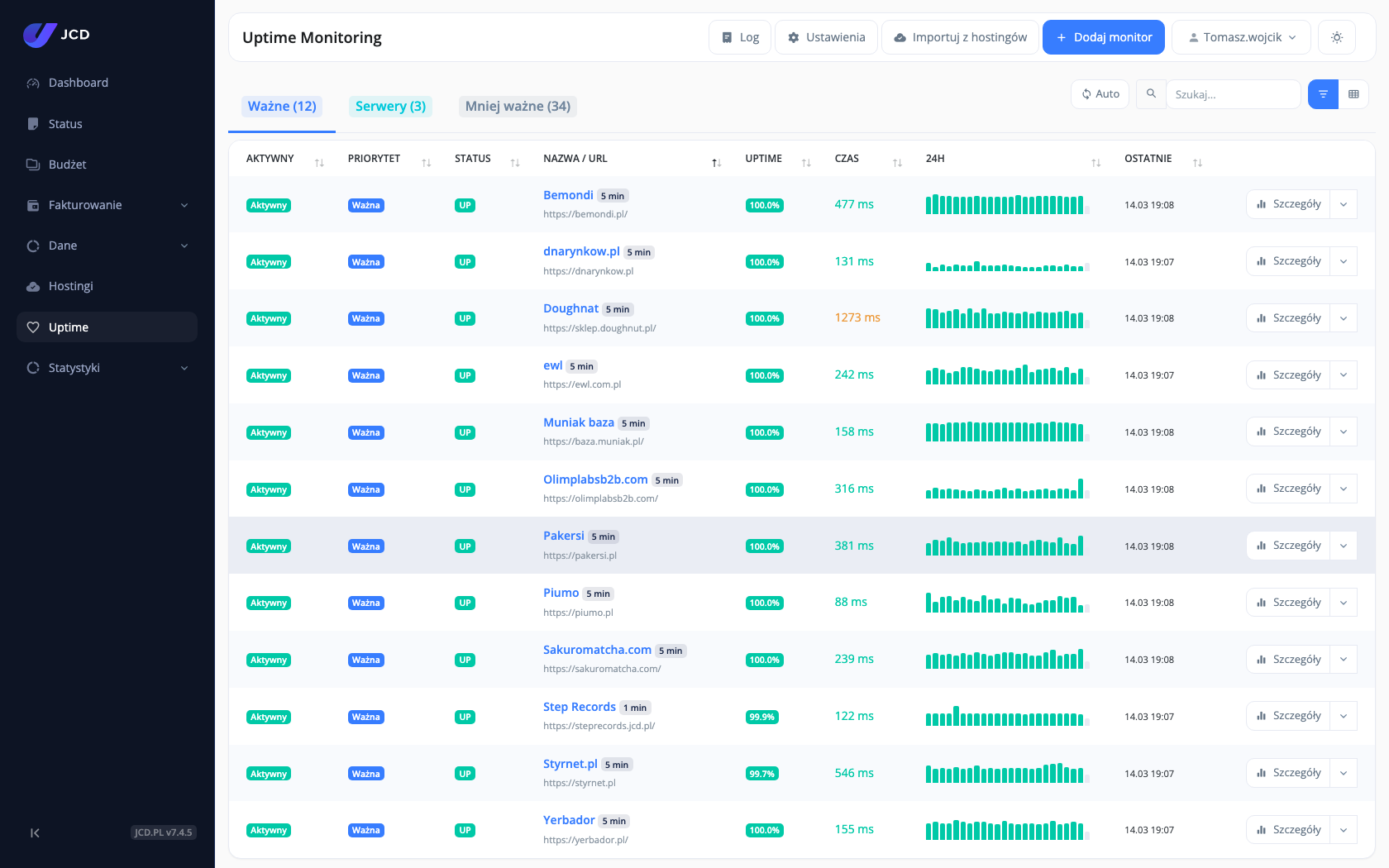Screen dimensions: 1389x868
Task: Click the 24H uptime chart for Piumo
Action: (x=1008, y=603)
